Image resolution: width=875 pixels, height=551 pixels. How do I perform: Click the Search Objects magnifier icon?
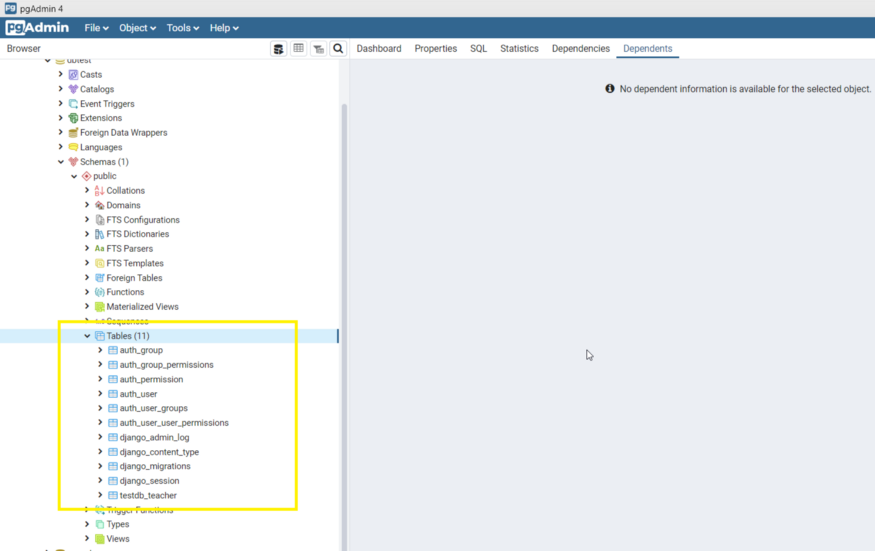click(x=338, y=49)
